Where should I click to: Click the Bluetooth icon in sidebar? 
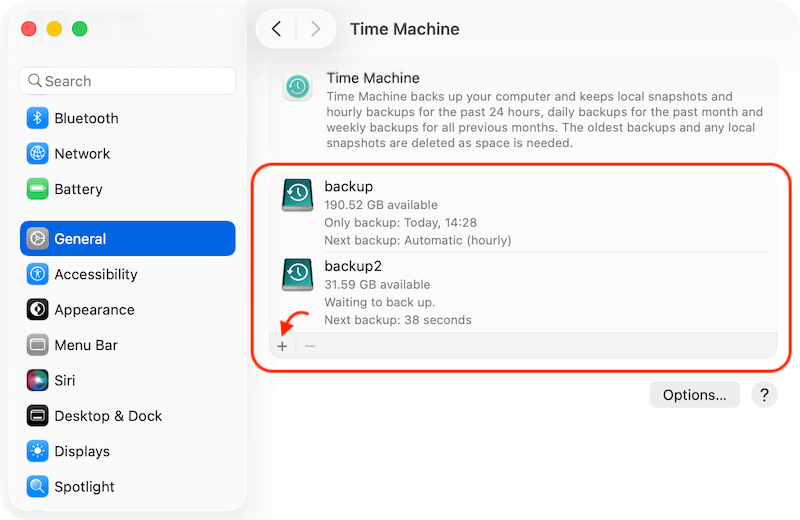37,118
